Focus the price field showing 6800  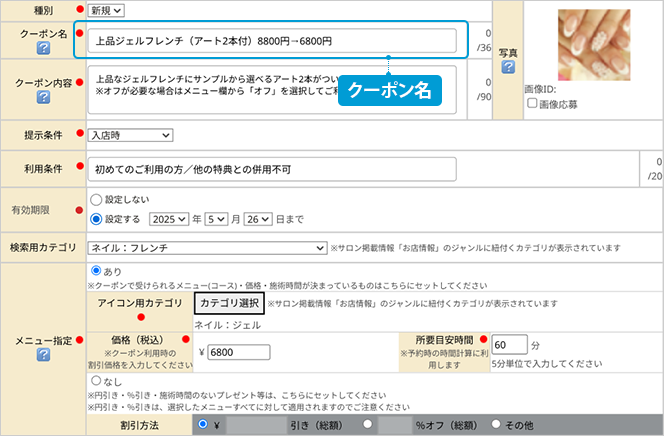(x=238, y=352)
